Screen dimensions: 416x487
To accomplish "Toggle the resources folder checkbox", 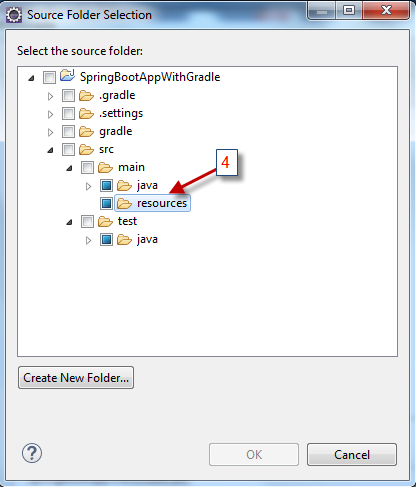I will [106, 203].
